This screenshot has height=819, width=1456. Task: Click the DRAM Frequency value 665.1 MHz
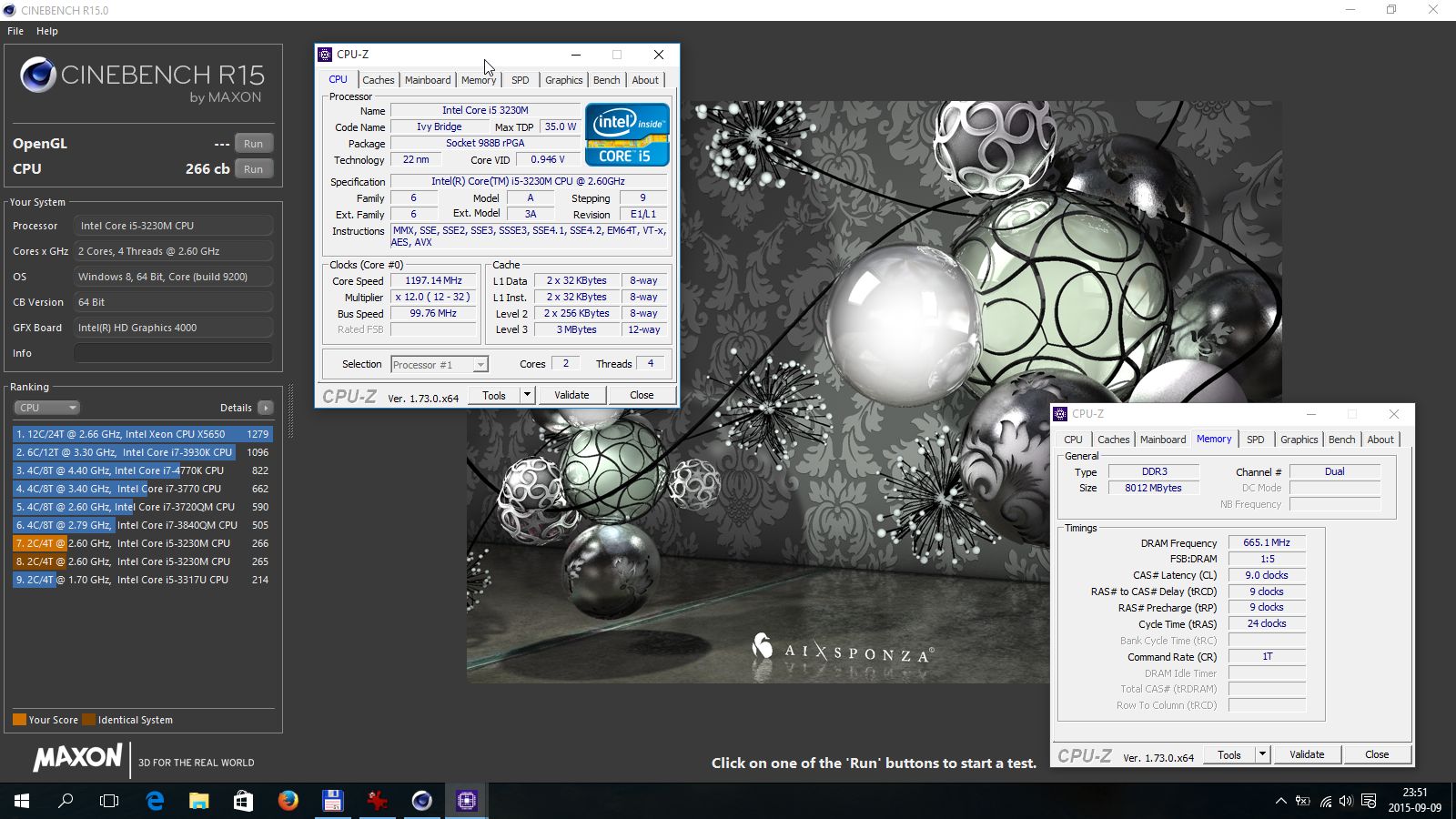(1267, 542)
